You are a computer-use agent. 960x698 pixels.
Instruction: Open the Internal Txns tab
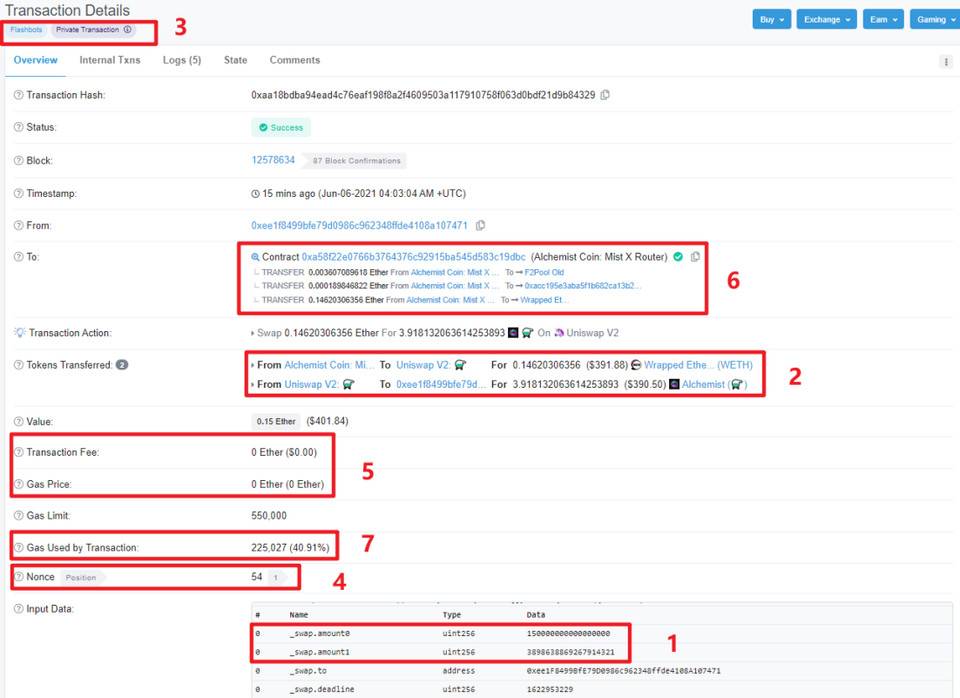coord(110,60)
